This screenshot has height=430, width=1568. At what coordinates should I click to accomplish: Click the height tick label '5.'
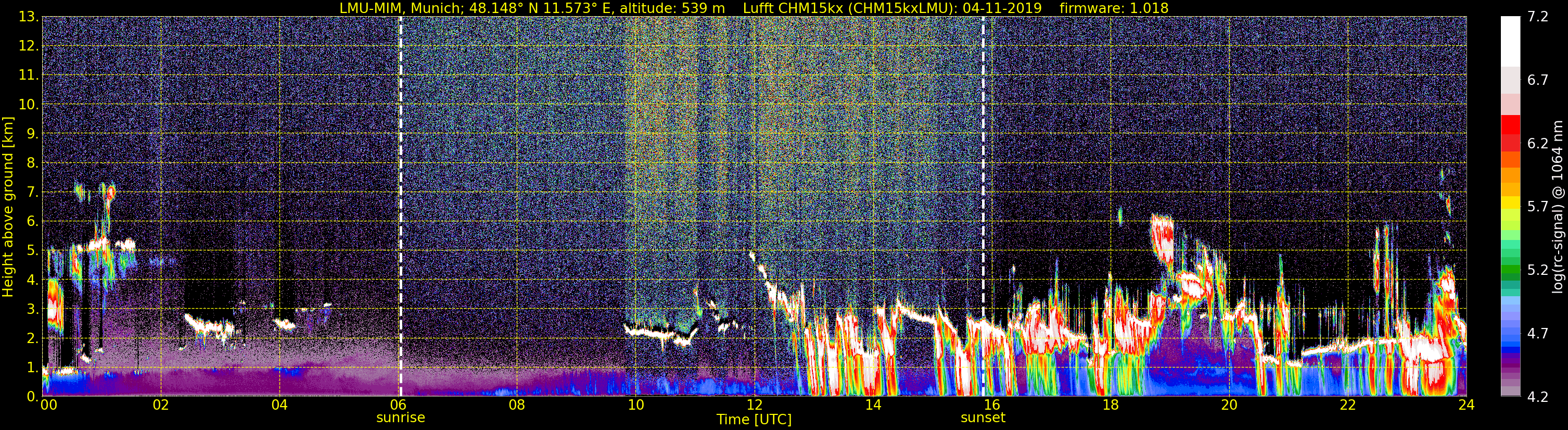tap(32, 251)
